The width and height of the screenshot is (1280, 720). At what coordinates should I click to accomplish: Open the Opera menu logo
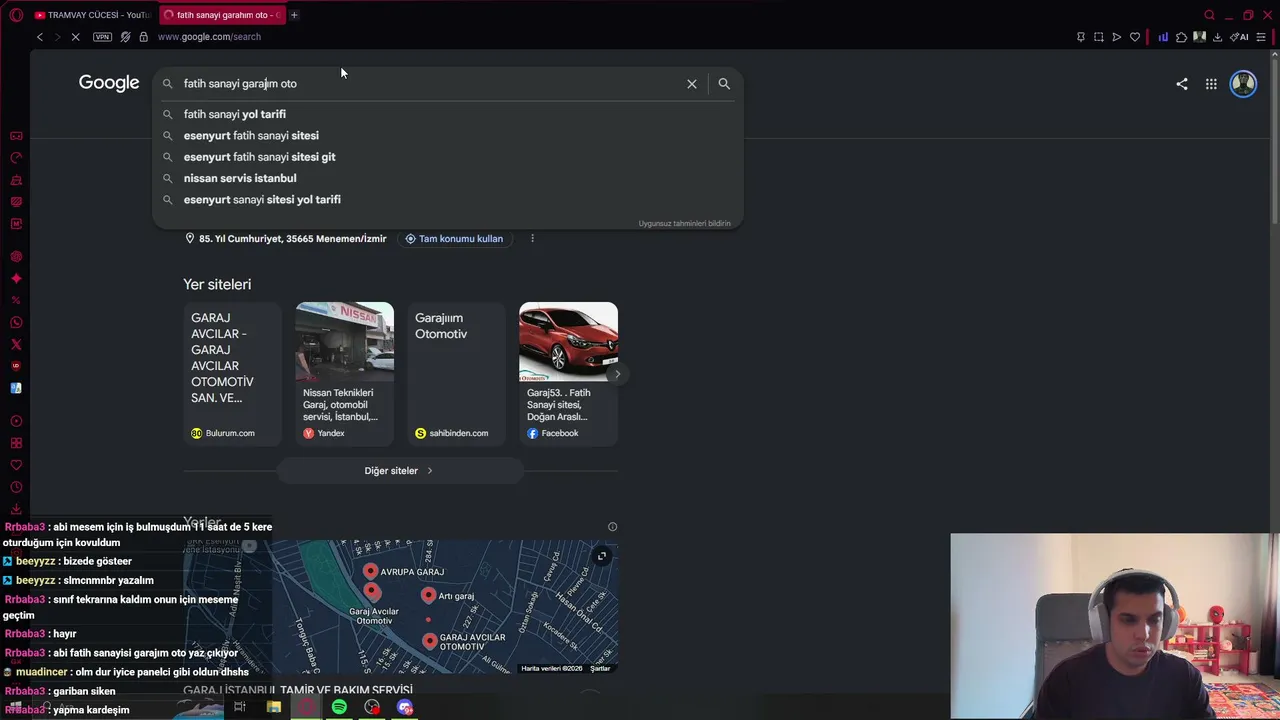tap(16, 15)
